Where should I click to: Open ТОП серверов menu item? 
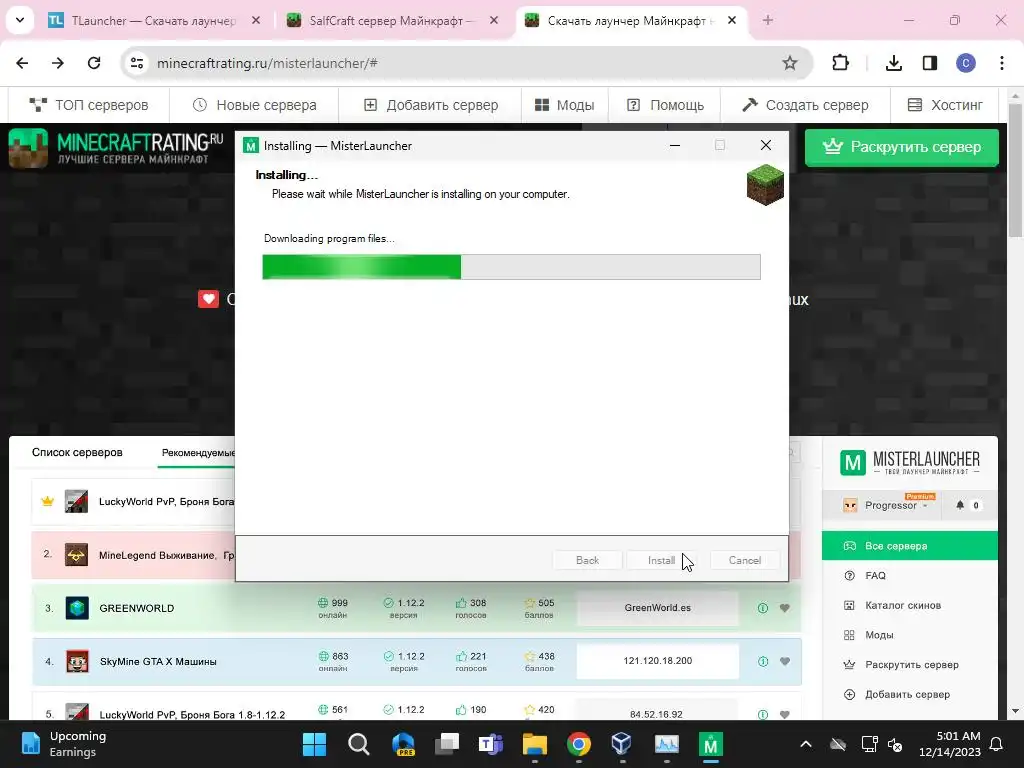[x=89, y=105]
